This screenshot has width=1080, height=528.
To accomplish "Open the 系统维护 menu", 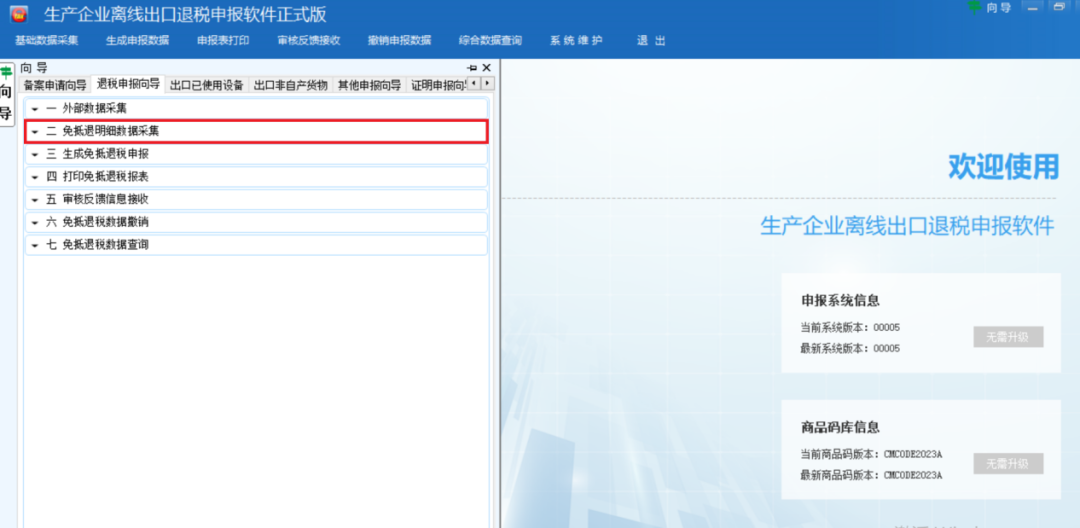I will (576, 41).
